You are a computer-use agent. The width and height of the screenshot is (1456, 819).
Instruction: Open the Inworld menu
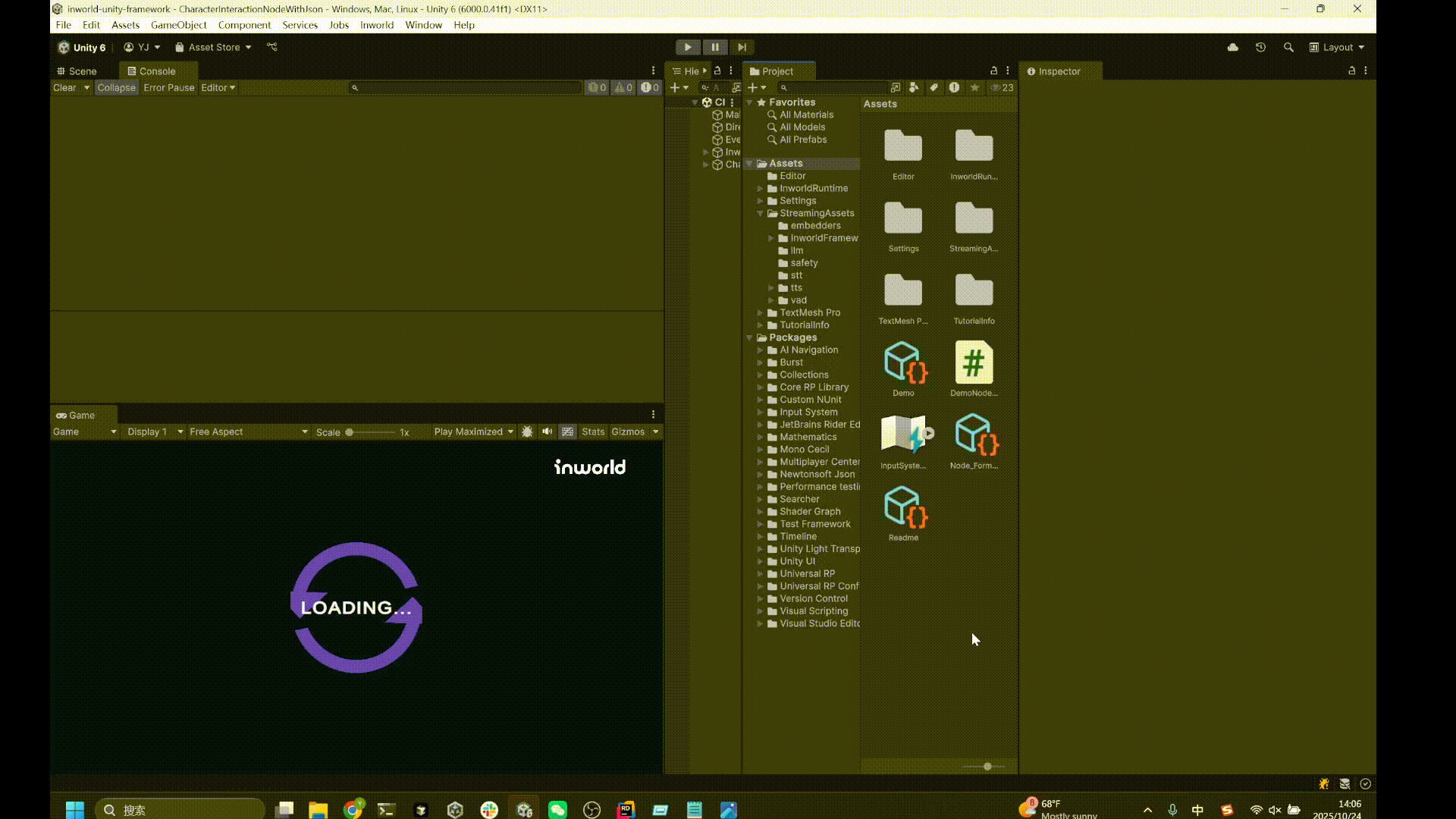tap(377, 25)
